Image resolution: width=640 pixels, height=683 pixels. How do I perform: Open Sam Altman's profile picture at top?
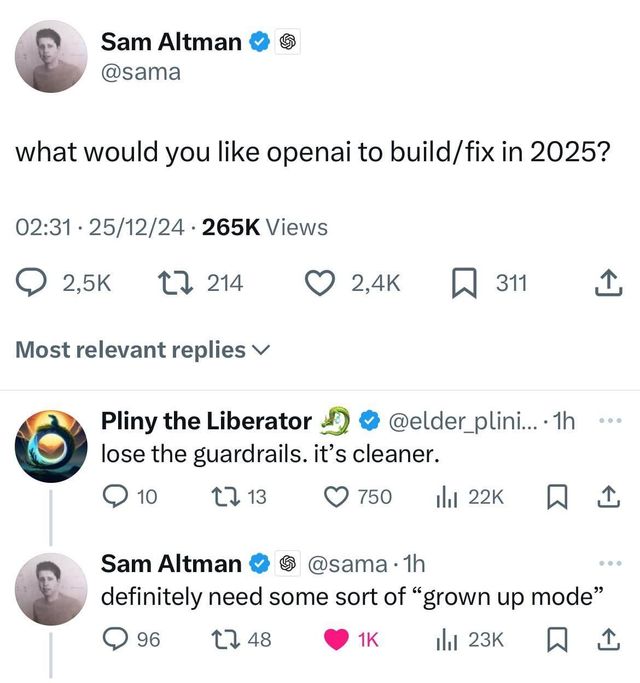[48, 56]
